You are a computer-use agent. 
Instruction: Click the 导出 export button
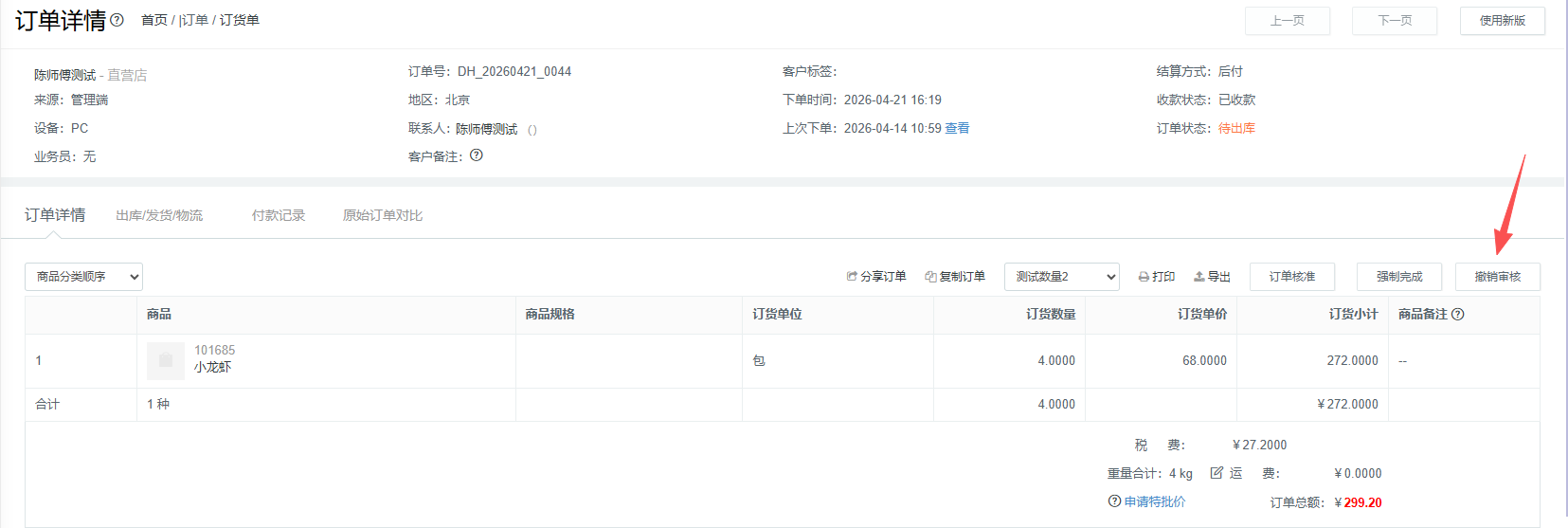click(x=1212, y=277)
